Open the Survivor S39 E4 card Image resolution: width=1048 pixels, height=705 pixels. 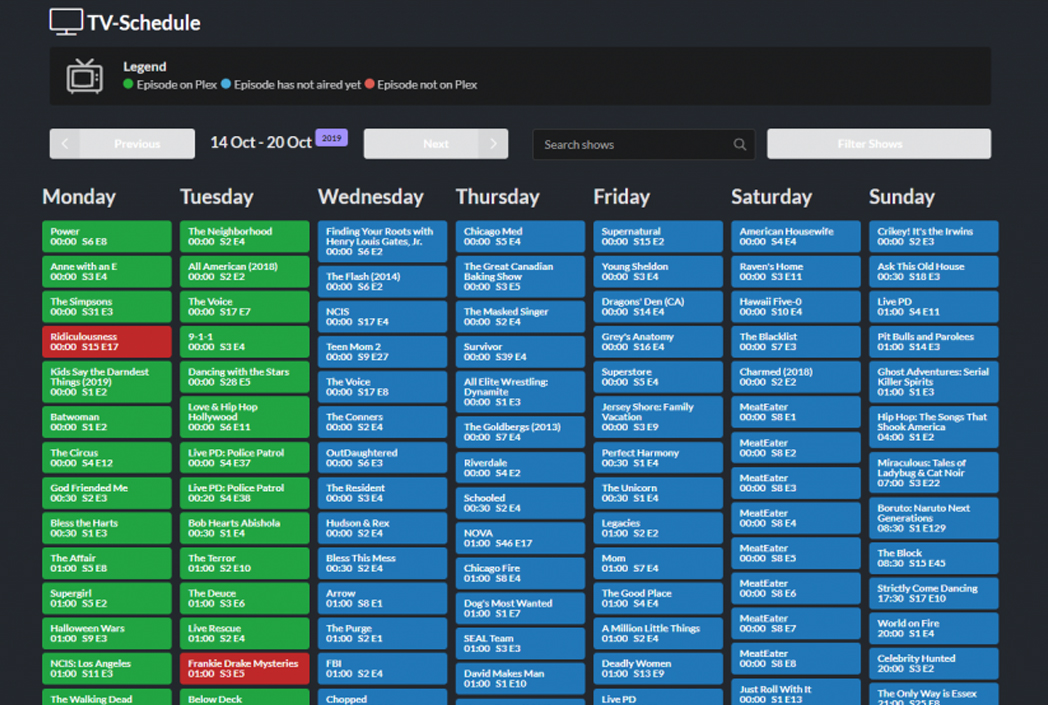tap(520, 351)
